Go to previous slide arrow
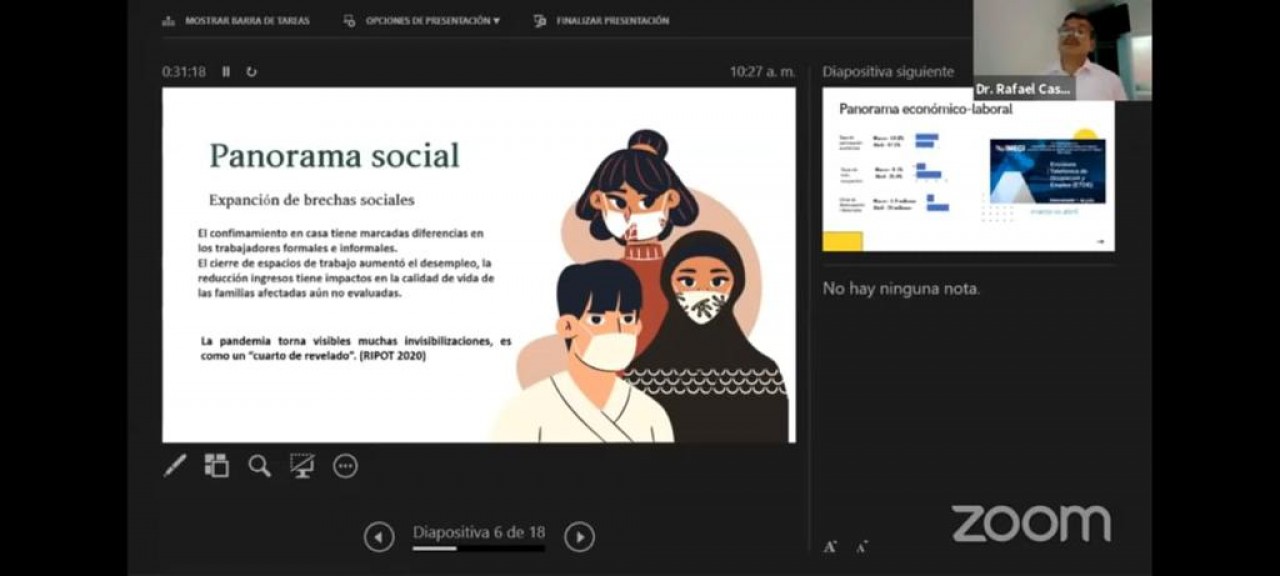 [x=378, y=537]
